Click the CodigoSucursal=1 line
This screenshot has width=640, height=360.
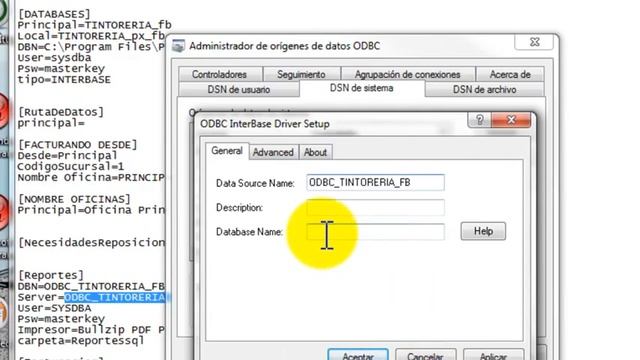tap(71, 167)
